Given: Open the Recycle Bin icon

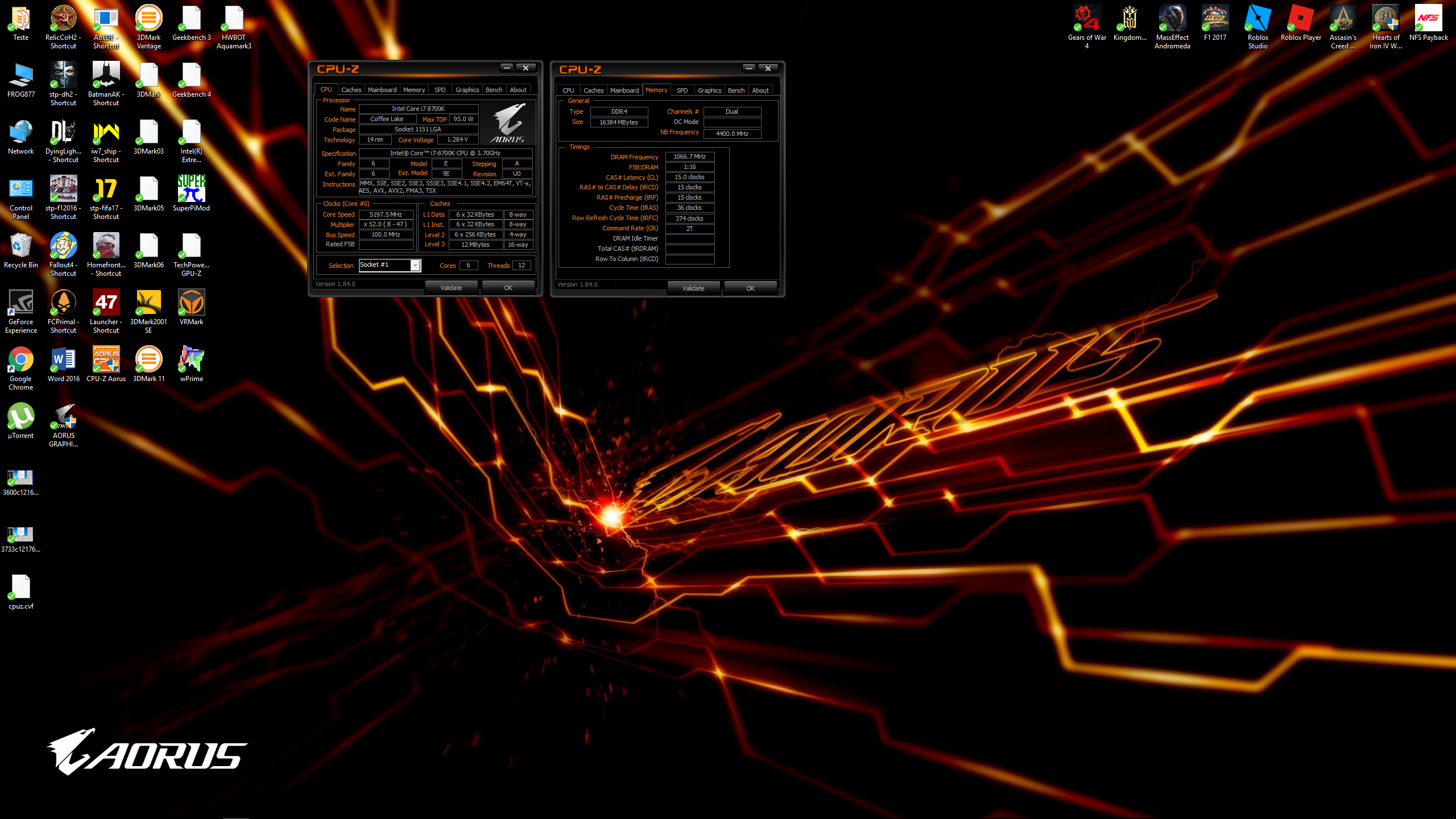Looking at the screenshot, I should pos(21,250).
